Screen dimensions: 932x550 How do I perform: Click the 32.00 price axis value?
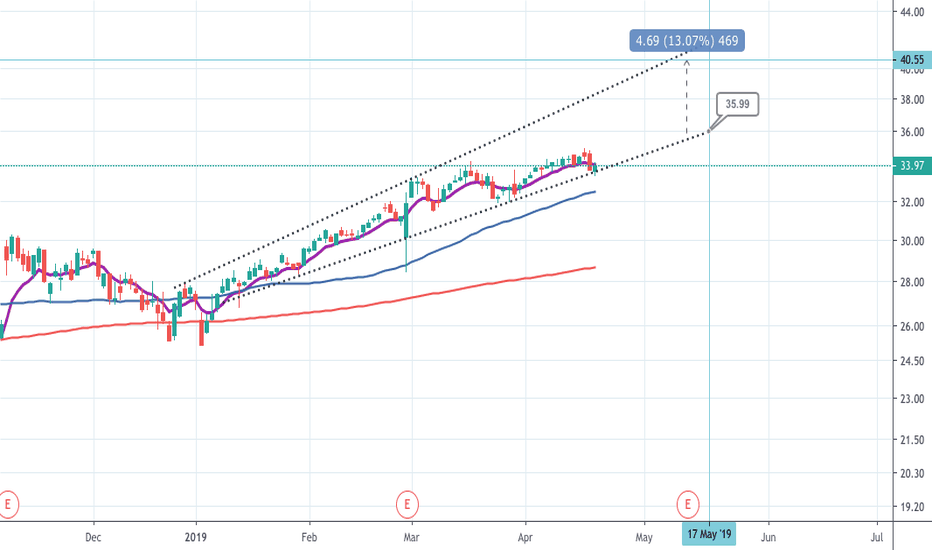point(912,202)
